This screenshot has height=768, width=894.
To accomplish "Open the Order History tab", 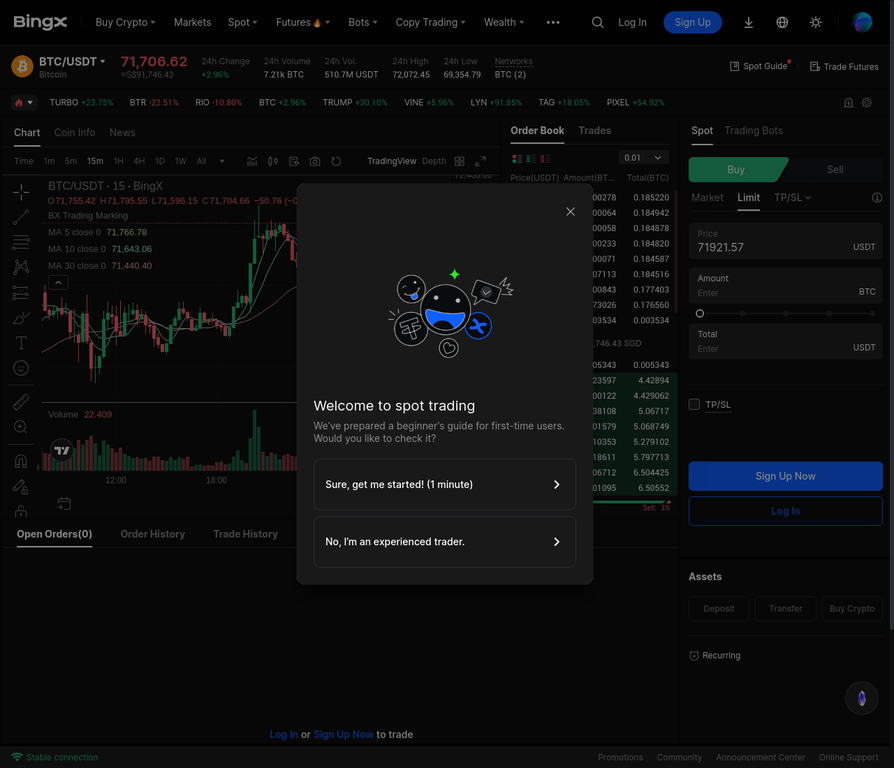I will point(152,534).
